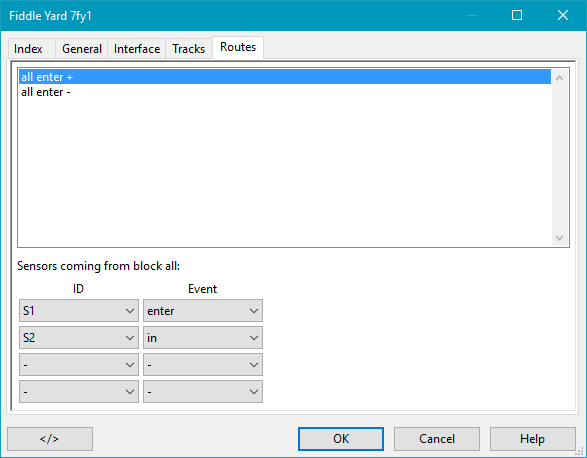Maximize the Fiddle Yard window
This screenshot has width=587, height=458.
[517, 15]
